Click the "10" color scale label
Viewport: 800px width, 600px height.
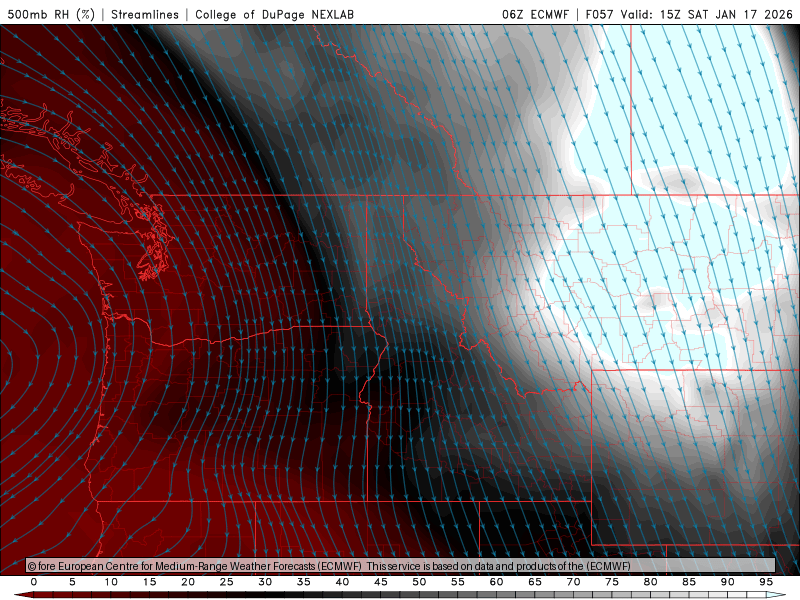[111, 582]
